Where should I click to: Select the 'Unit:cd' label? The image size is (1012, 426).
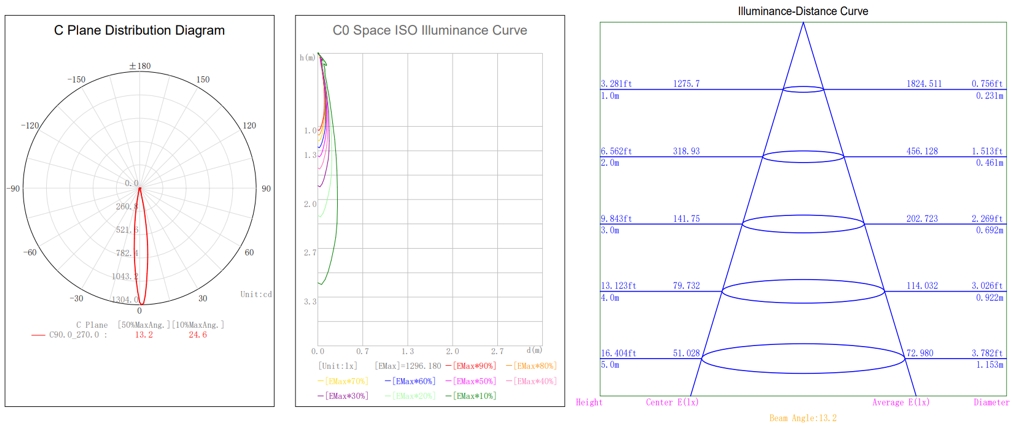point(256,294)
